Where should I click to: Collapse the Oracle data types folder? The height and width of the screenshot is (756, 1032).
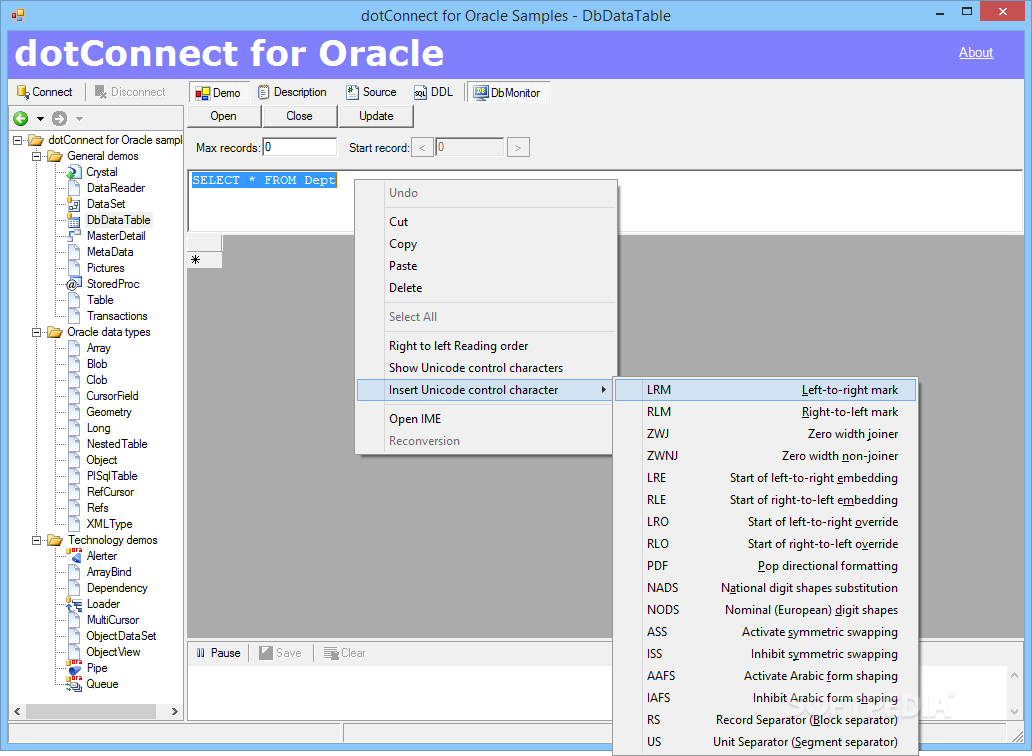click(37, 332)
